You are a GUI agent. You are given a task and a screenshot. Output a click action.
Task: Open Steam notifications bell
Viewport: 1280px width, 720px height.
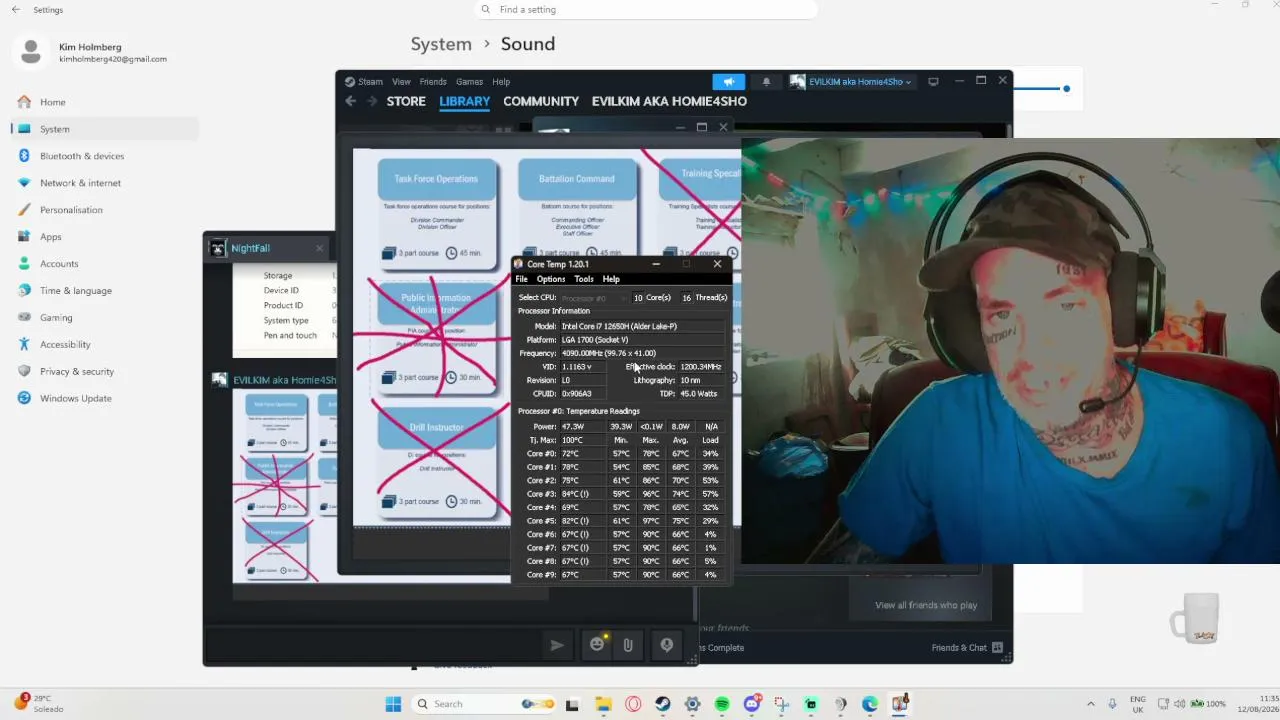click(x=766, y=82)
